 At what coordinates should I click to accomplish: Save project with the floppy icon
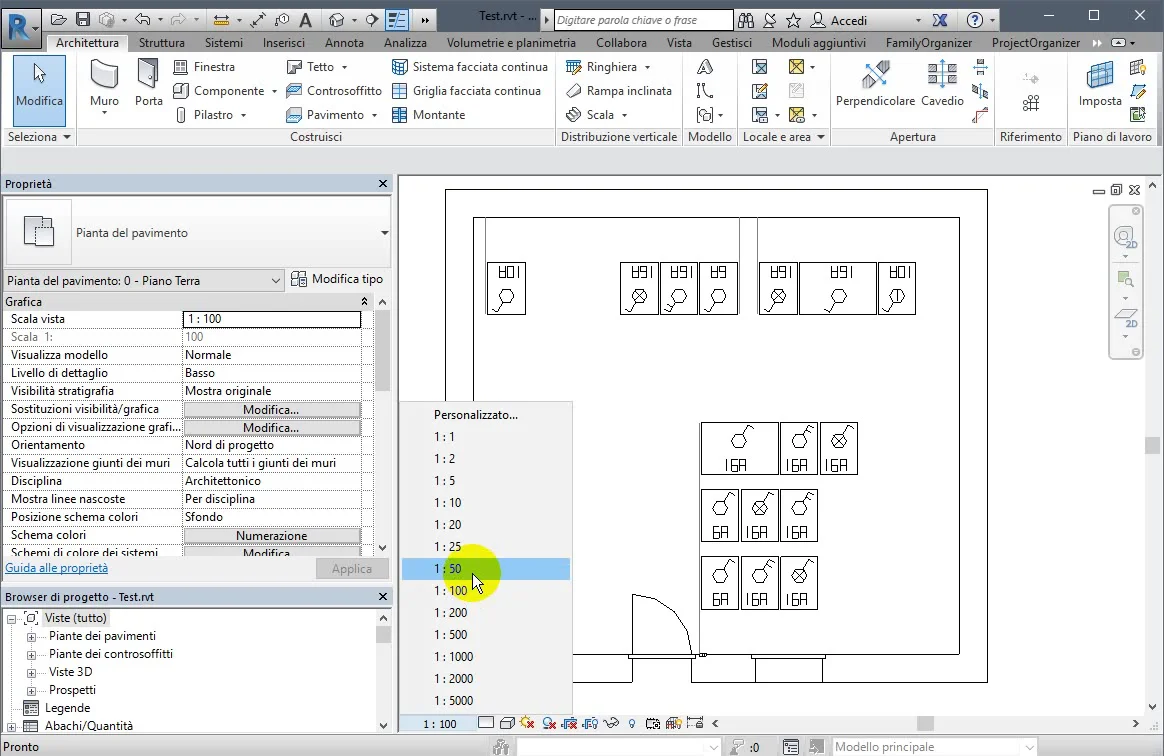click(x=83, y=20)
